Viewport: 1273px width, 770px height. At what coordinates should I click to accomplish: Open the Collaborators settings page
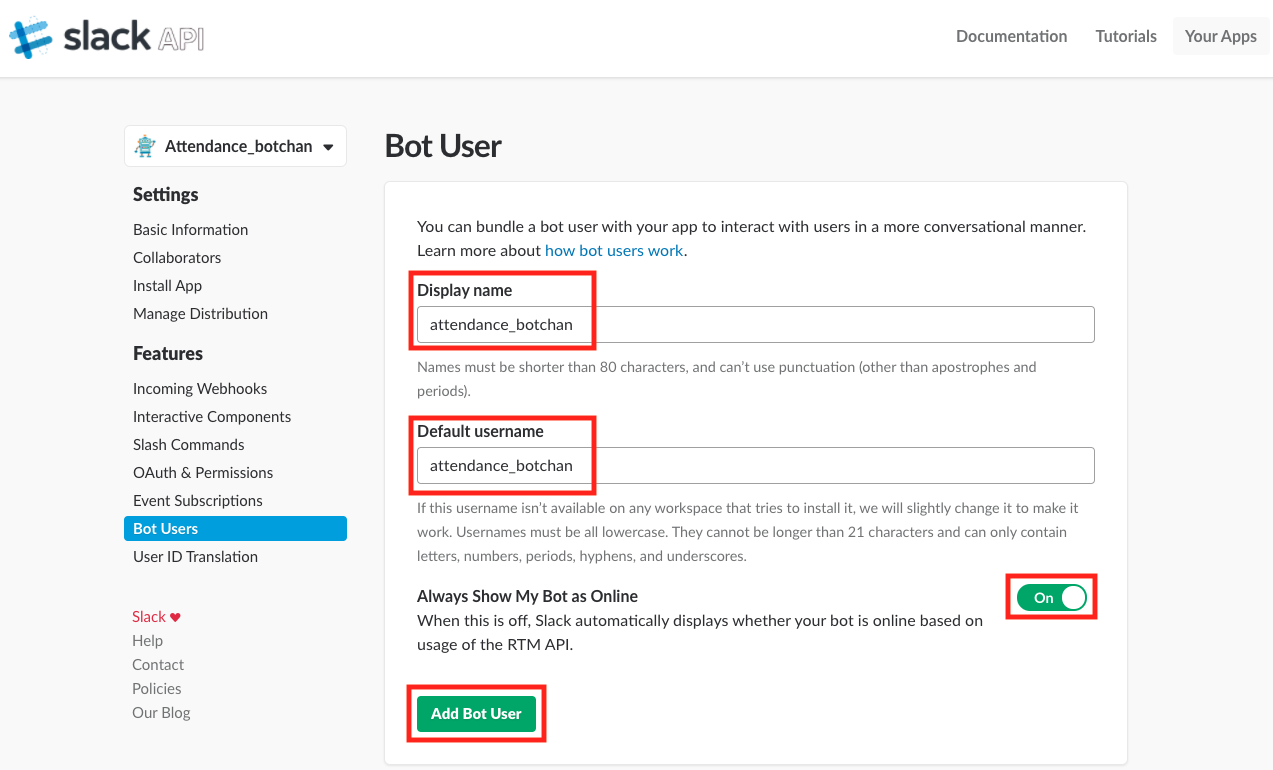pos(177,257)
